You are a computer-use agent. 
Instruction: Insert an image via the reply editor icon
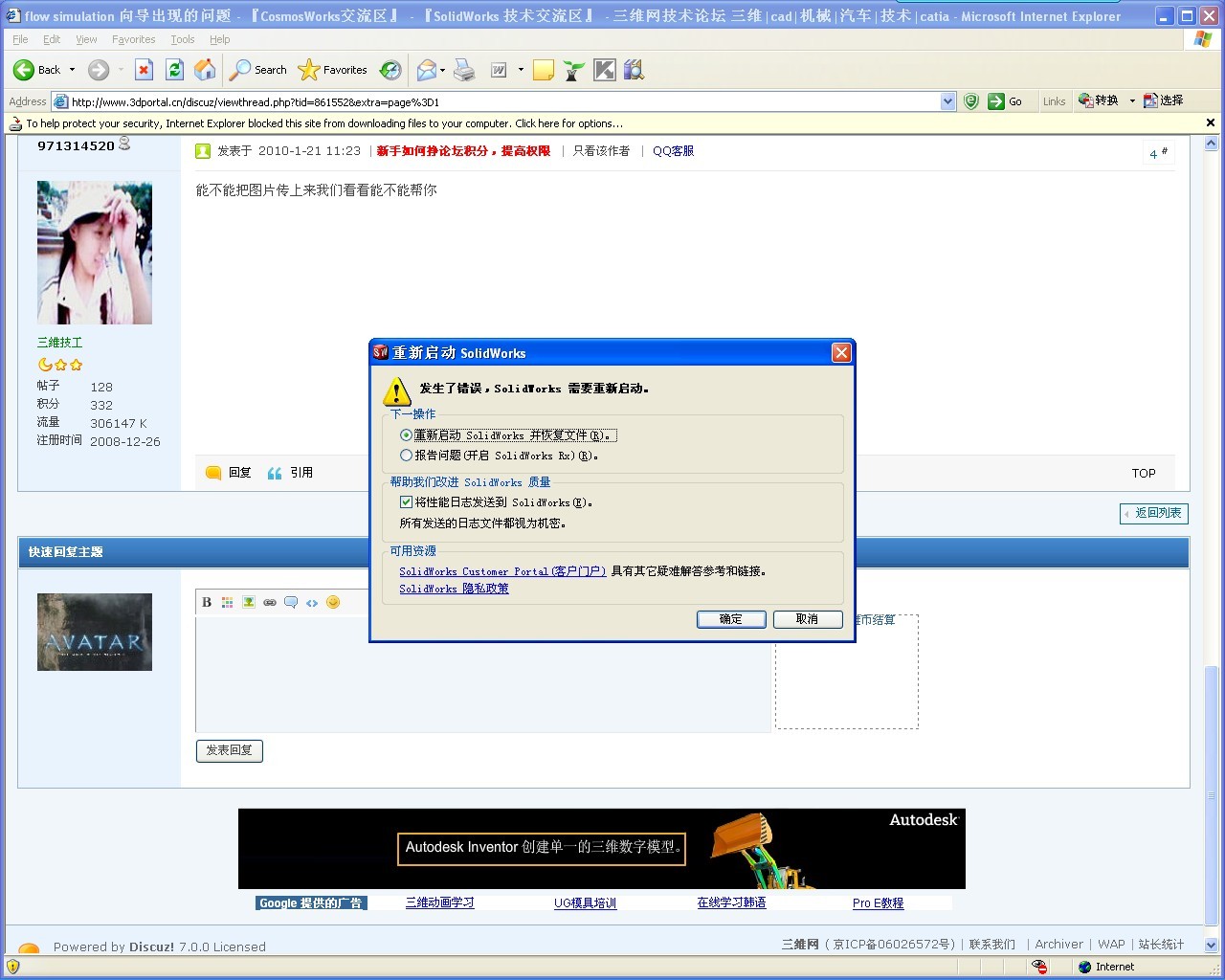[249, 602]
